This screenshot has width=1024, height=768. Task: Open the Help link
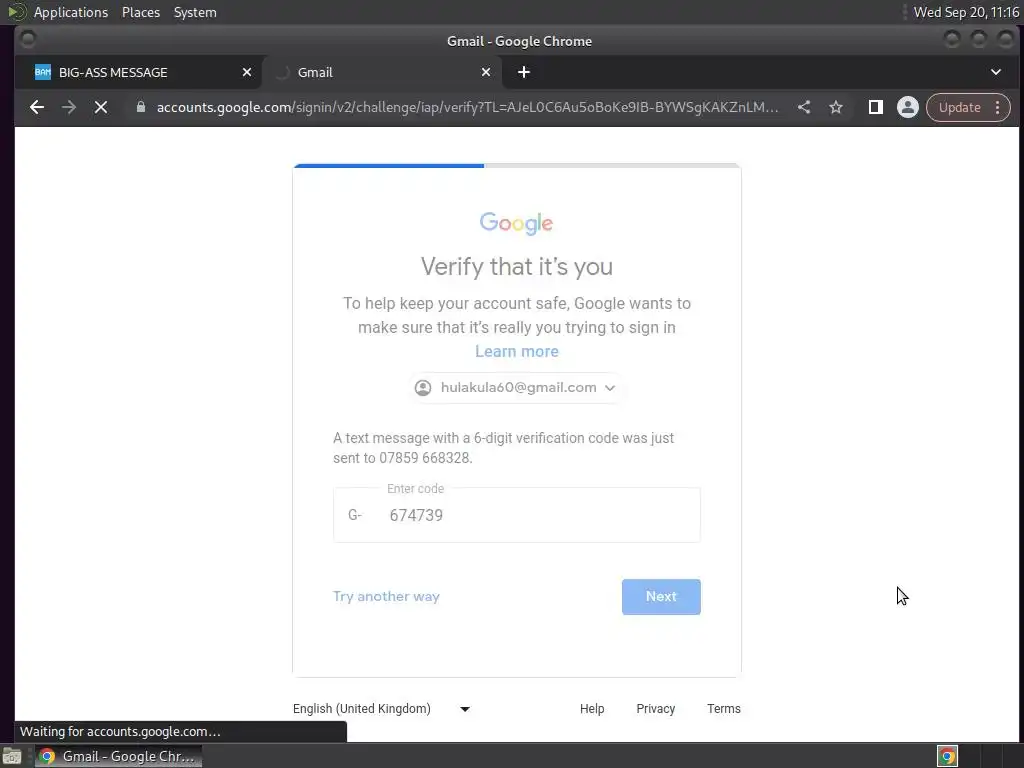(x=592, y=709)
